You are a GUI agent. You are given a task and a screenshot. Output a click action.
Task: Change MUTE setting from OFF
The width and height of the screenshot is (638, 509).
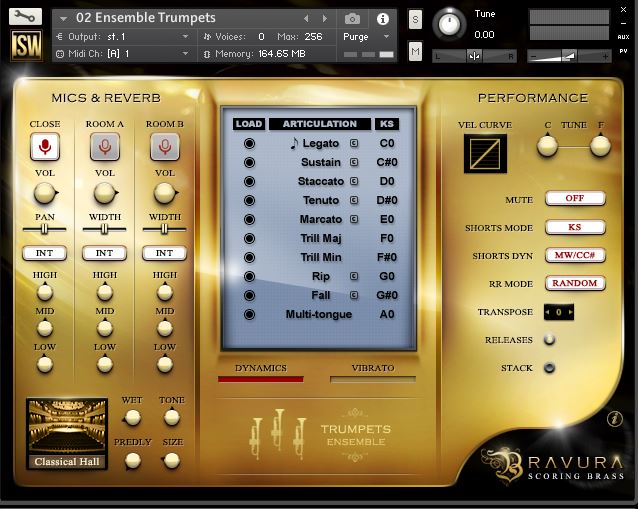tap(575, 199)
